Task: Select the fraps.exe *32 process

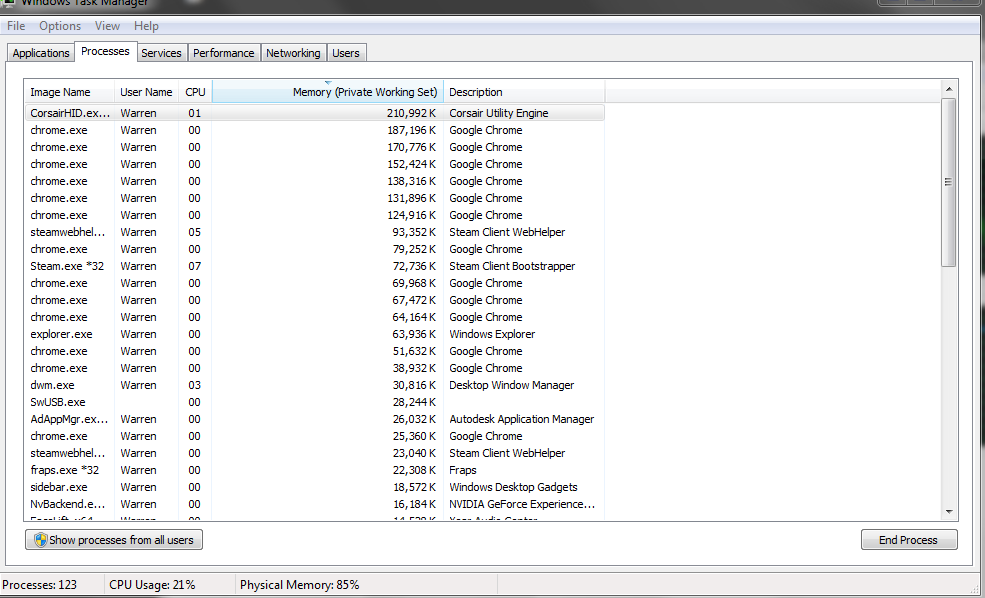Action: 315,469
